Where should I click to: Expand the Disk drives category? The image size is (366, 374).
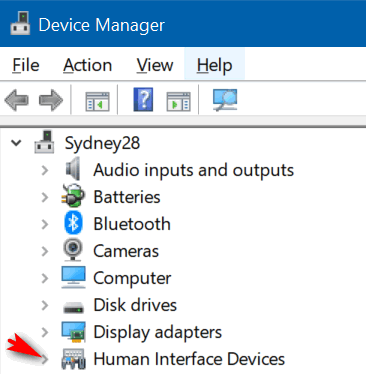pos(45,305)
